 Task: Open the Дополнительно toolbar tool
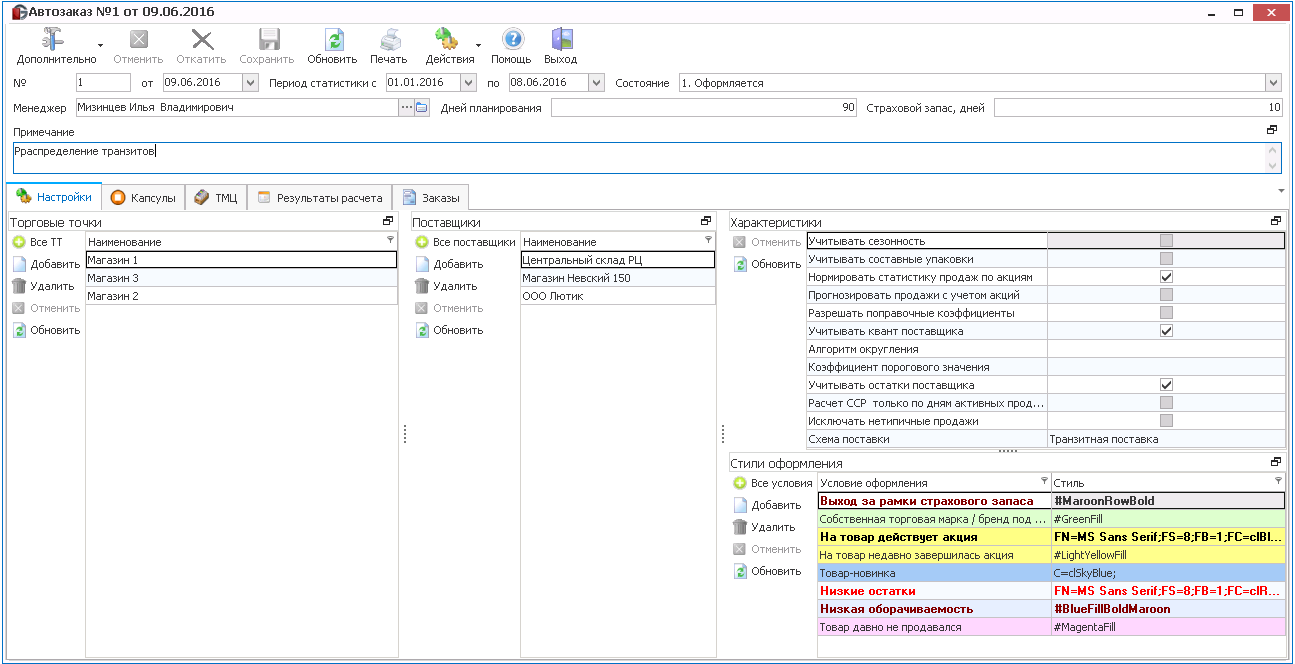coord(56,46)
